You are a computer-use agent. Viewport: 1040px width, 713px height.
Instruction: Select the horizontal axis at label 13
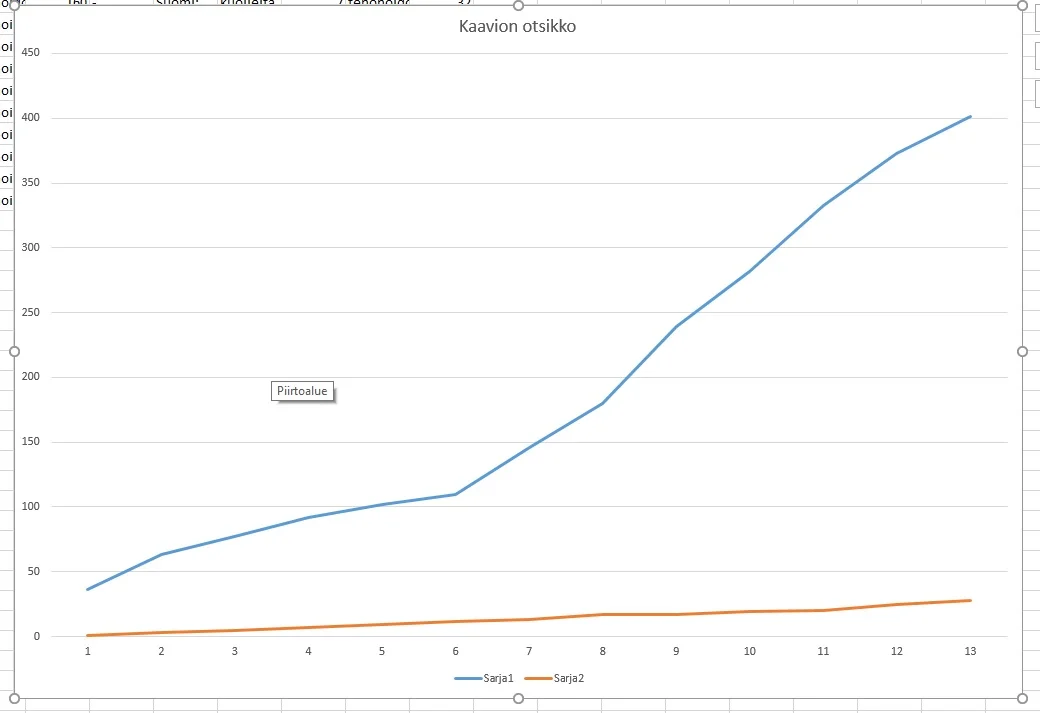point(970,651)
